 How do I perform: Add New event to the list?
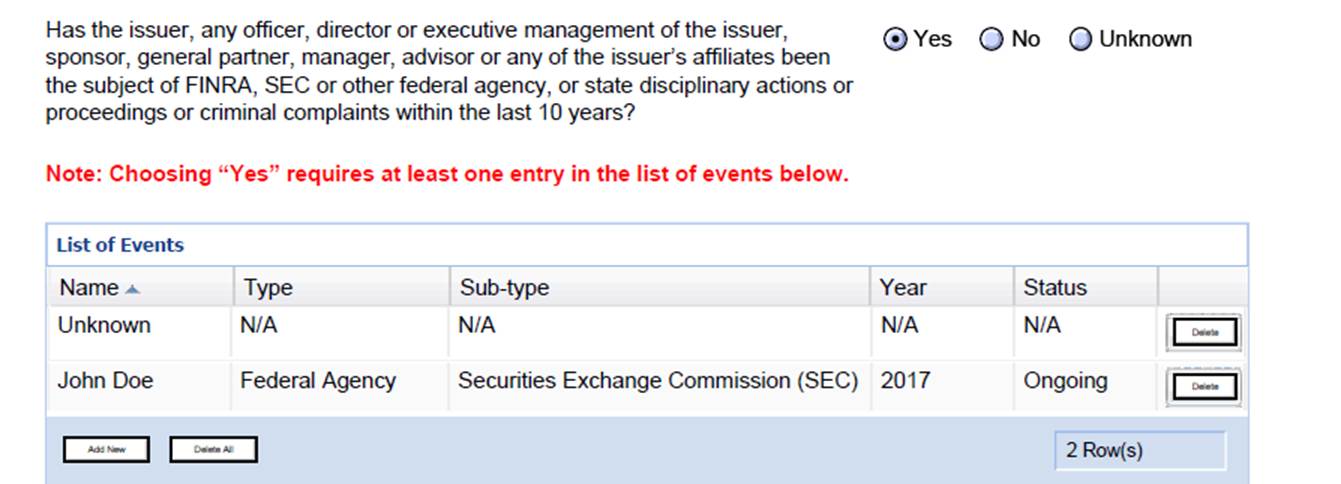[x=107, y=450]
